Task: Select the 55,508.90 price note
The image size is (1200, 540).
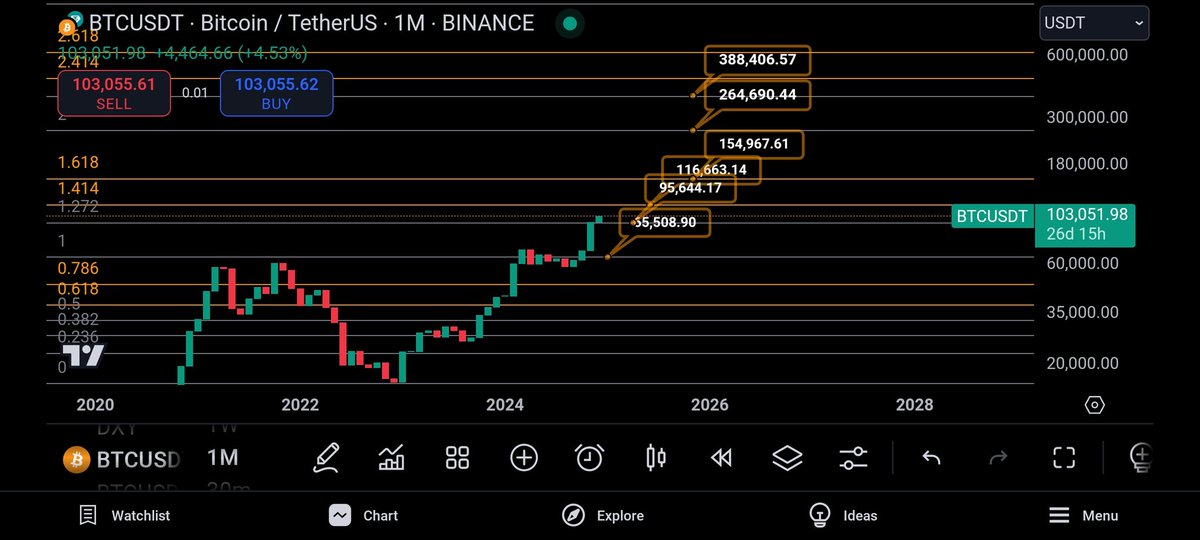Action: [x=665, y=222]
